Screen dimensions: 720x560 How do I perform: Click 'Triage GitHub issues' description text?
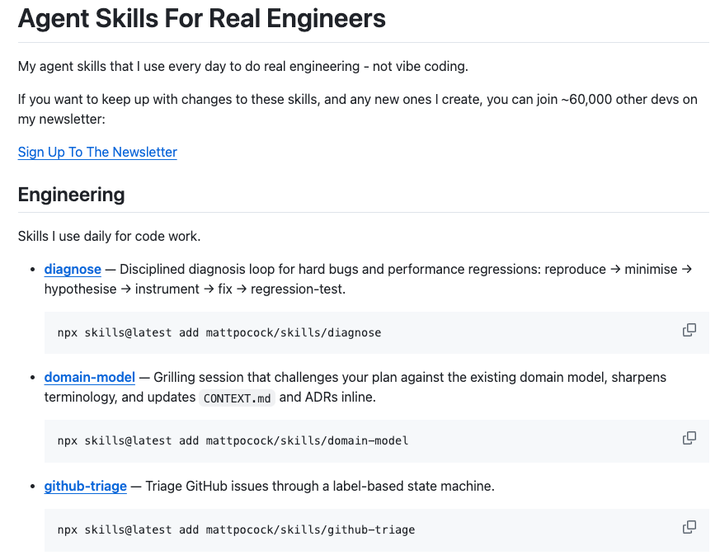click(x=320, y=486)
